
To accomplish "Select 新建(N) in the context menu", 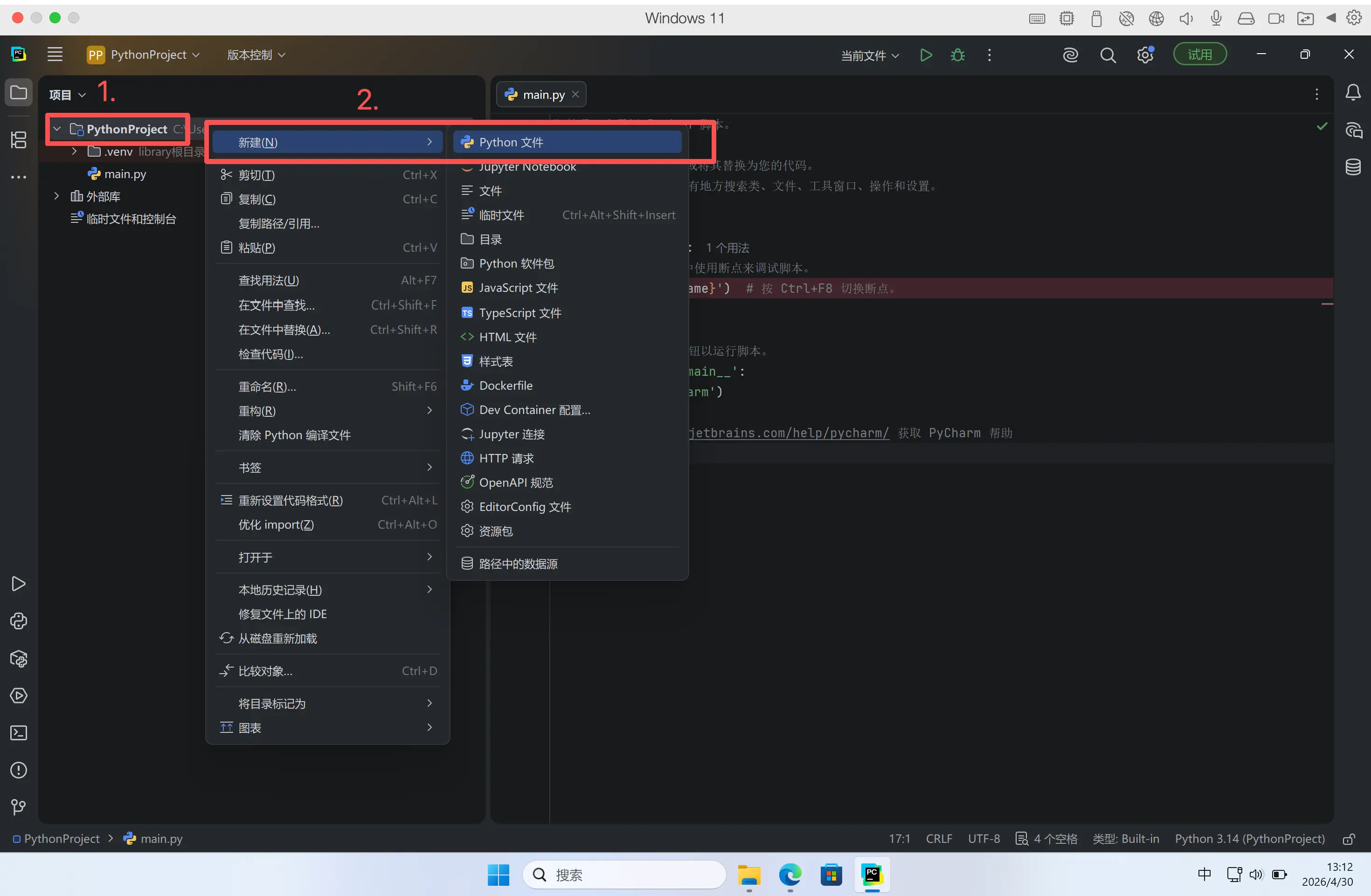I will point(327,142).
